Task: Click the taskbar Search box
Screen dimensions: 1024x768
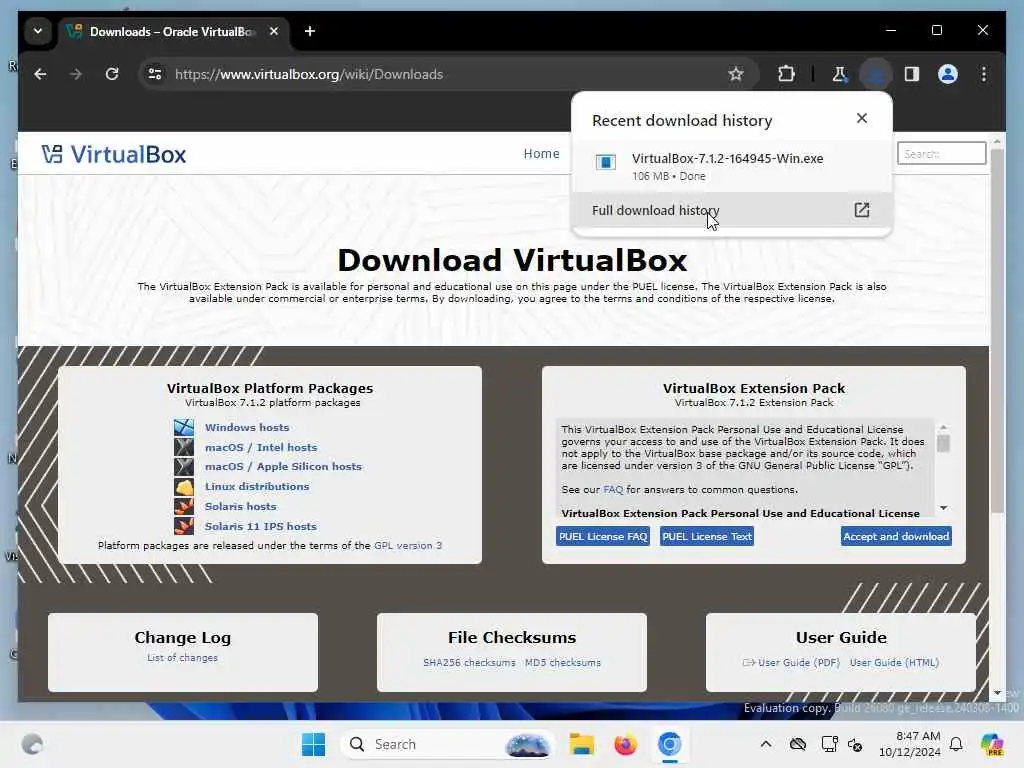Action: [447, 744]
